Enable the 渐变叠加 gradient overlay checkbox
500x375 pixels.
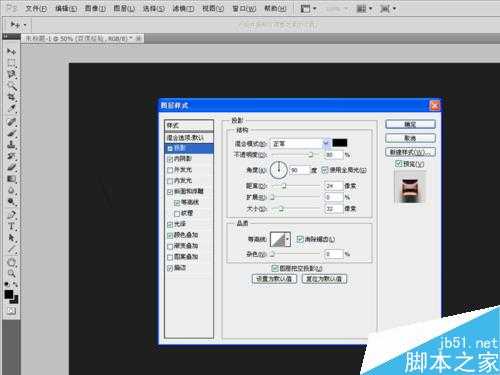(170, 247)
